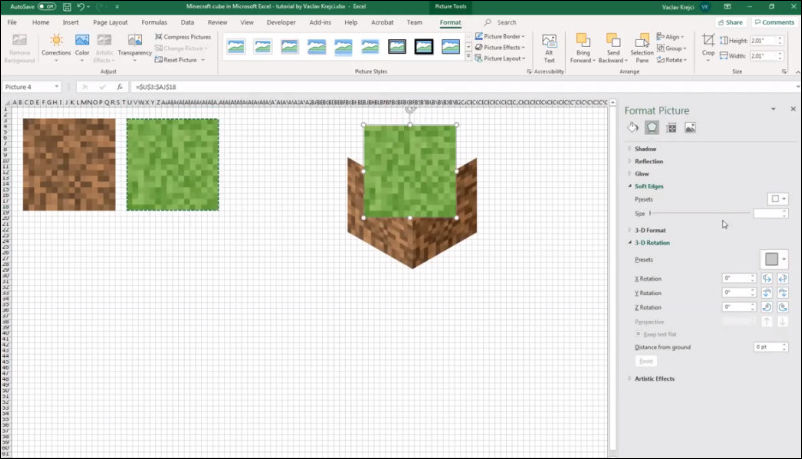The width and height of the screenshot is (802, 459).
Task: Open the Name Box dropdown
Action: coord(56,87)
